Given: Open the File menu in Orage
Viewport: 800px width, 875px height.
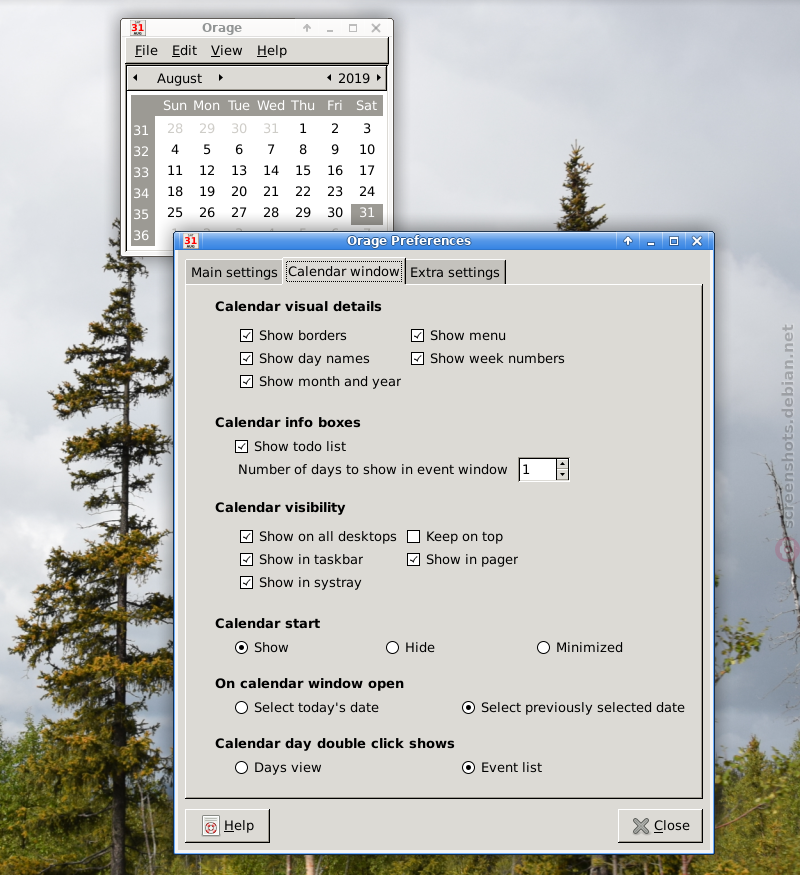Looking at the screenshot, I should tap(146, 51).
